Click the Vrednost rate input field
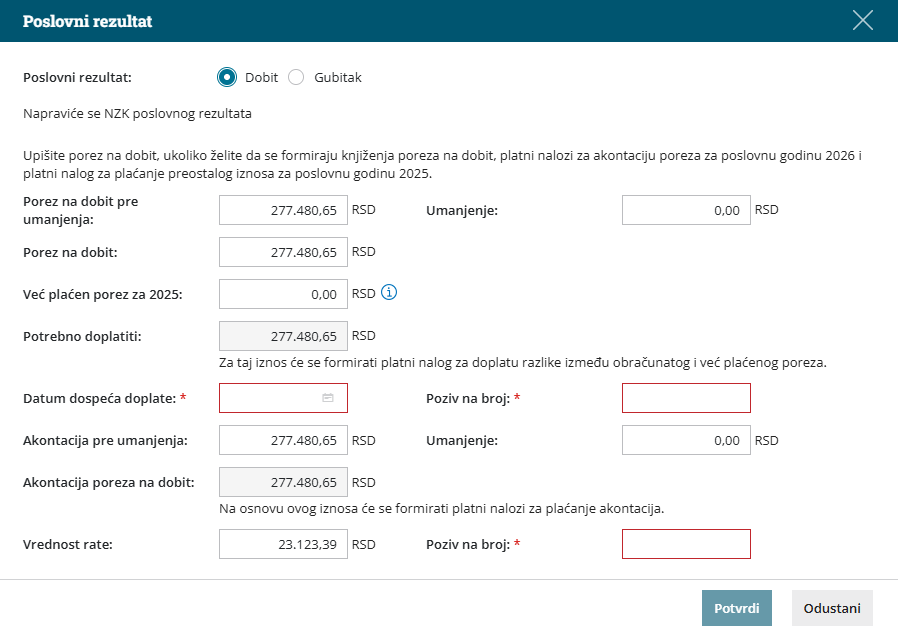Screen dimensions: 898x635 pyautogui.click(x=283, y=545)
